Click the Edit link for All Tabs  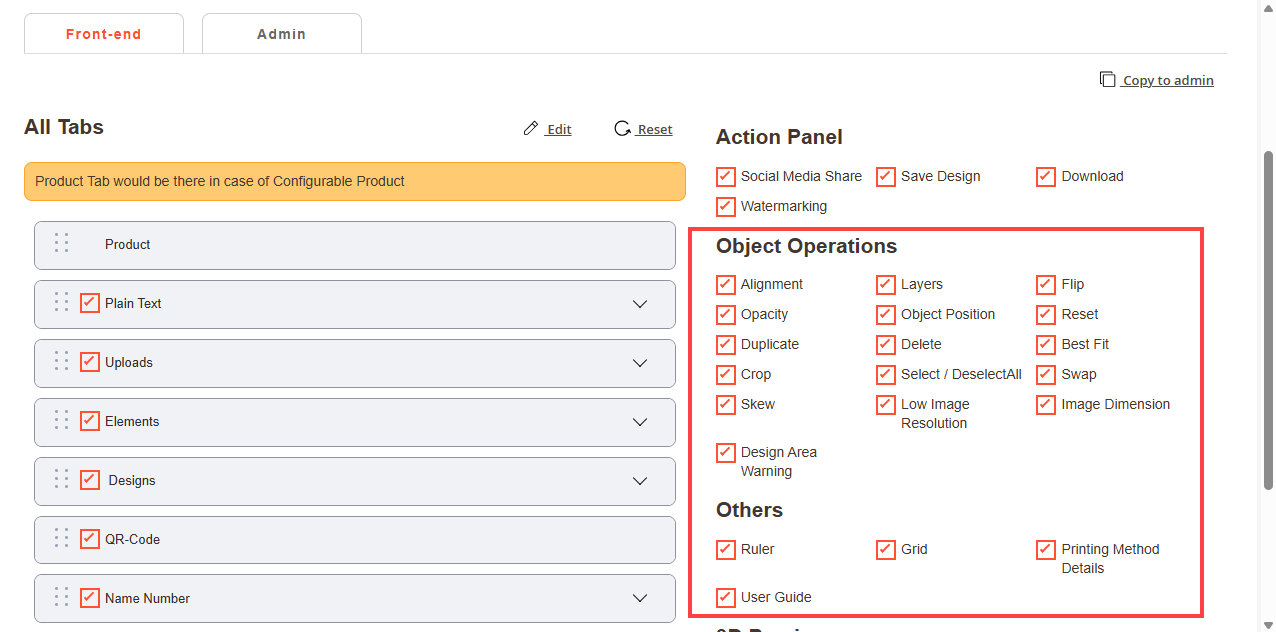pos(558,129)
